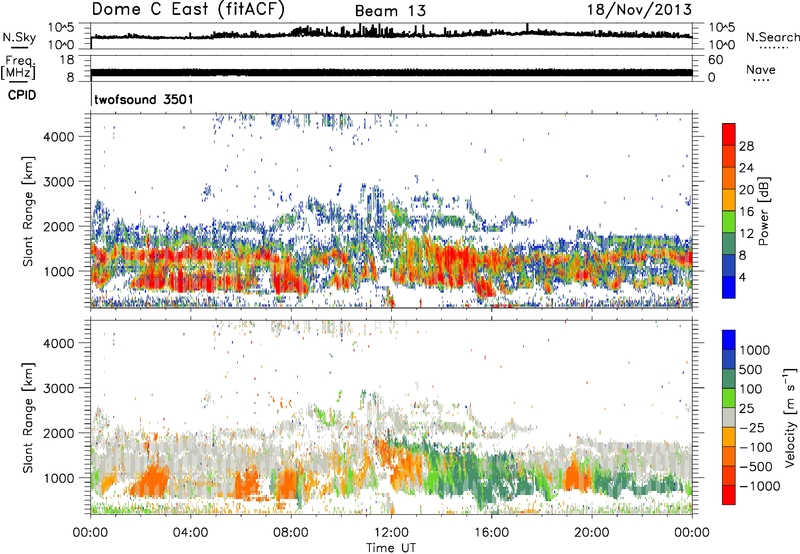Click the '12:00' time axis label
The height and width of the screenshot is (554, 800).
click(391, 533)
